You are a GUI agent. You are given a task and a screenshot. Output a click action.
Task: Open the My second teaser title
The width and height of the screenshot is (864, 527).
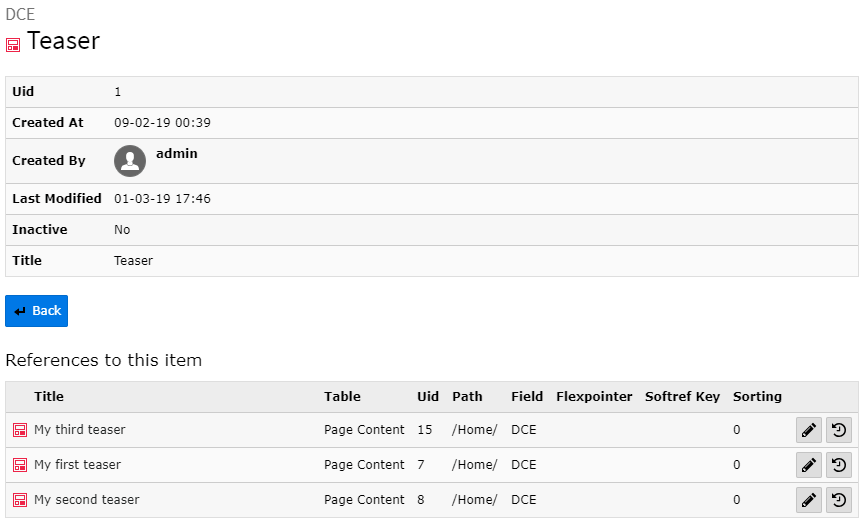pyautogui.click(x=87, y=500)
